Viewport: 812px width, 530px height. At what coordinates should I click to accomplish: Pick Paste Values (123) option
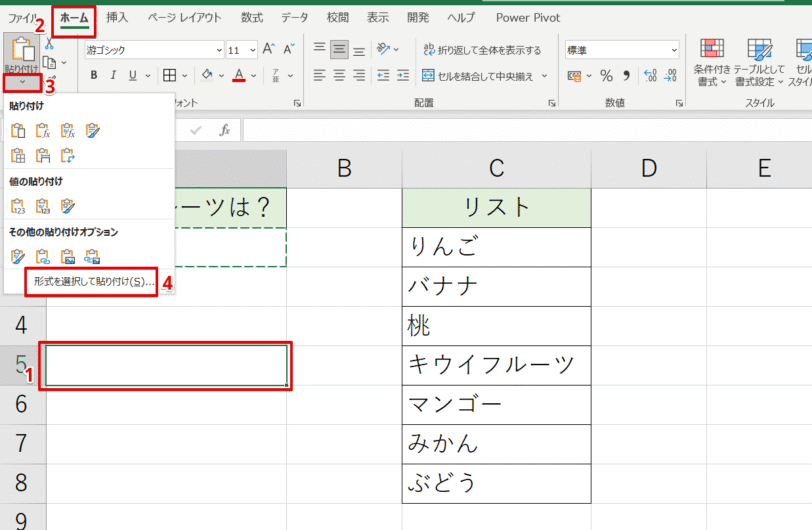click(x=18, y=206)
